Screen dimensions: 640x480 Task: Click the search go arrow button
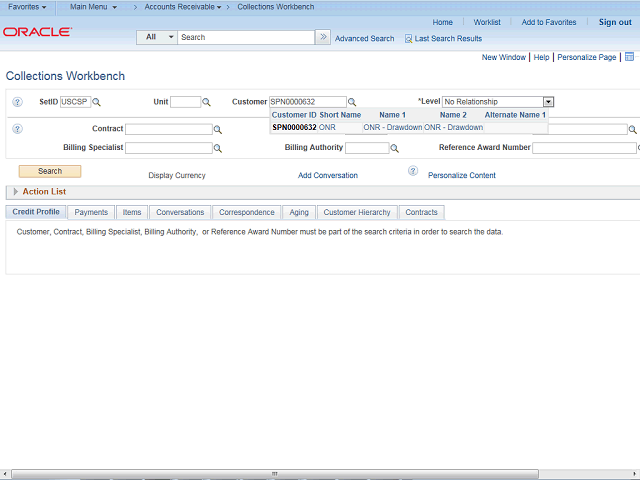[x=323, y=37]
